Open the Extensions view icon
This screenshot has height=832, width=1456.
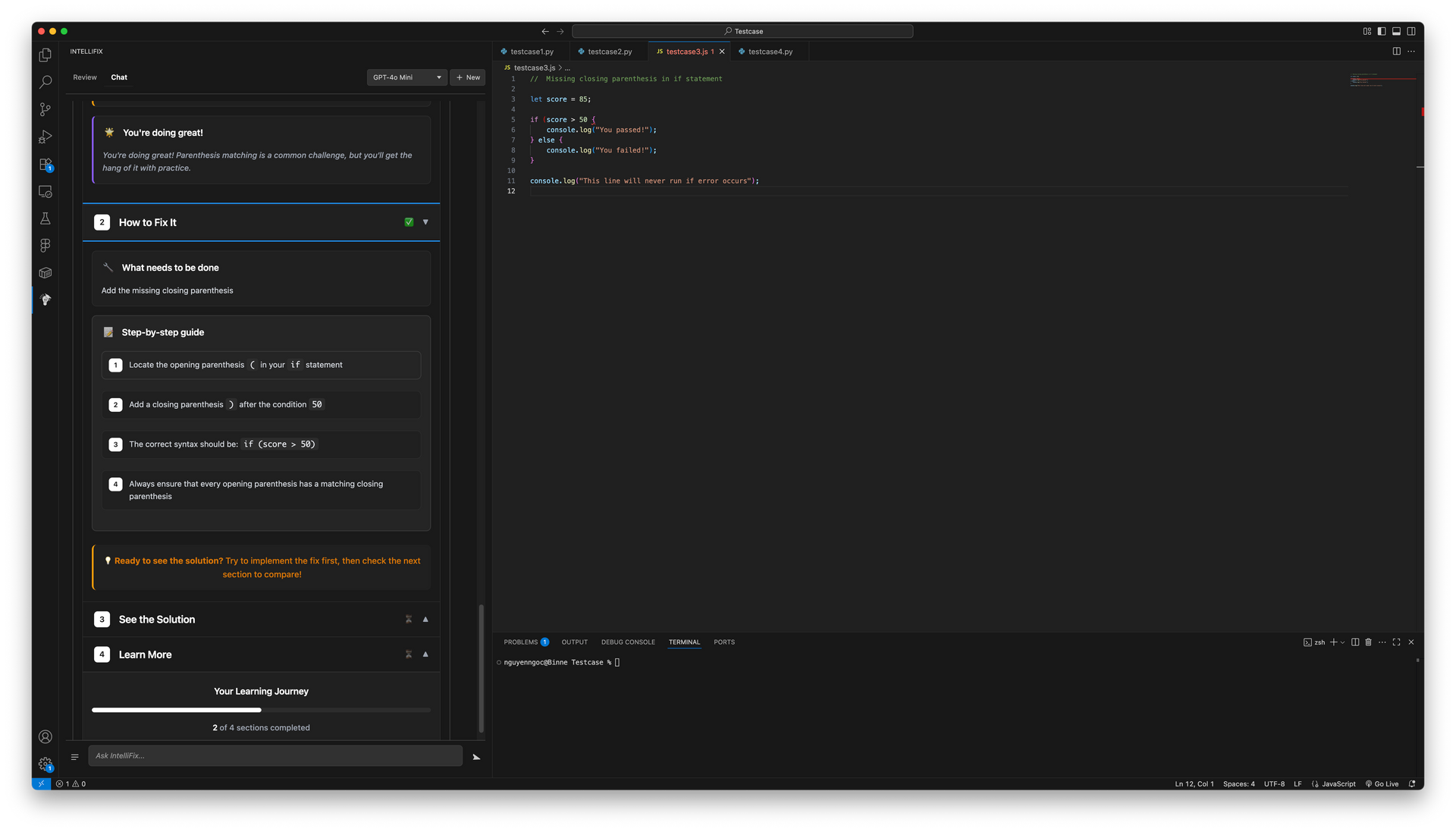pos(45,164)
